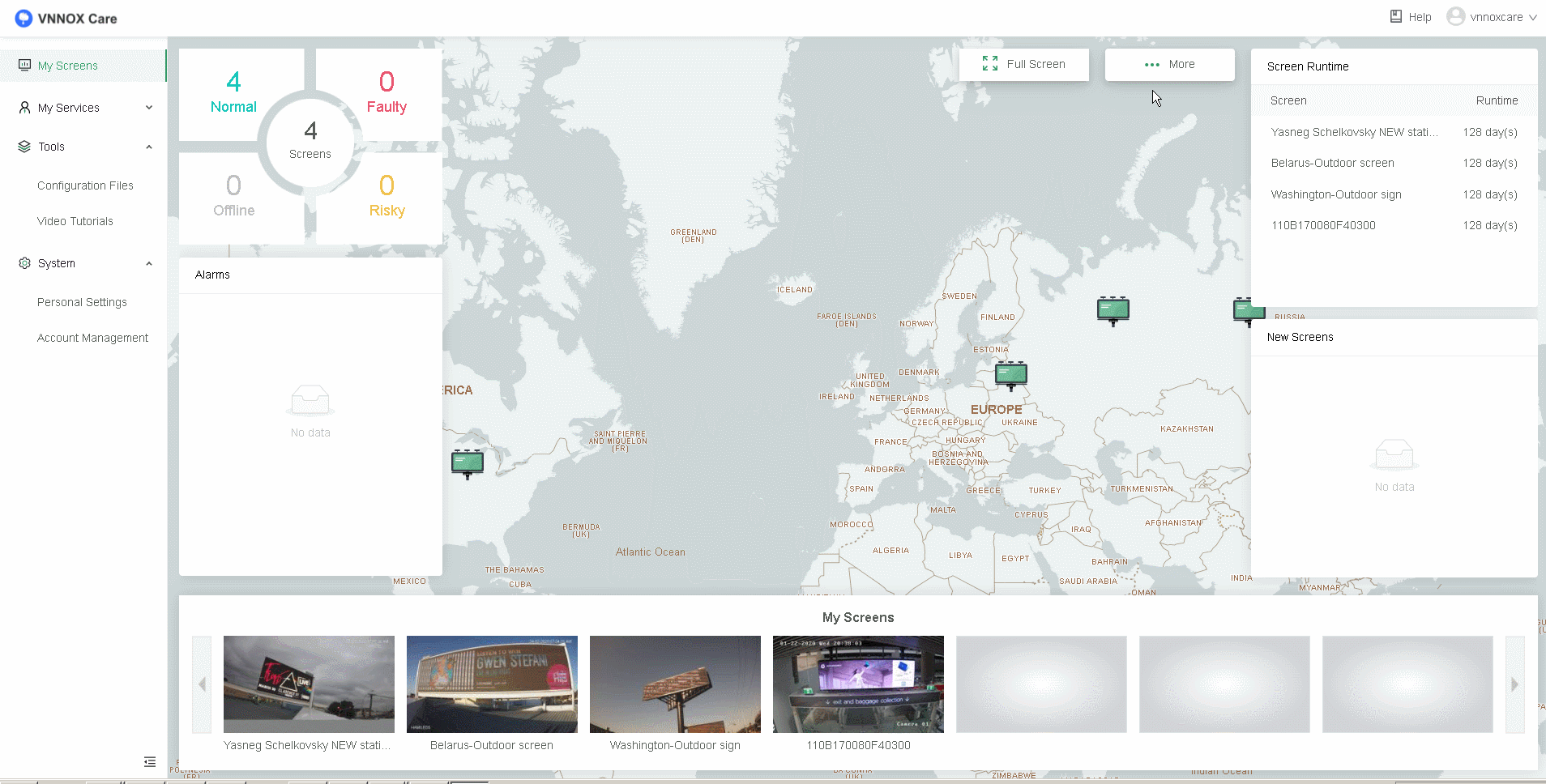Go to My Screens in sidebar

tap(68, 66)
